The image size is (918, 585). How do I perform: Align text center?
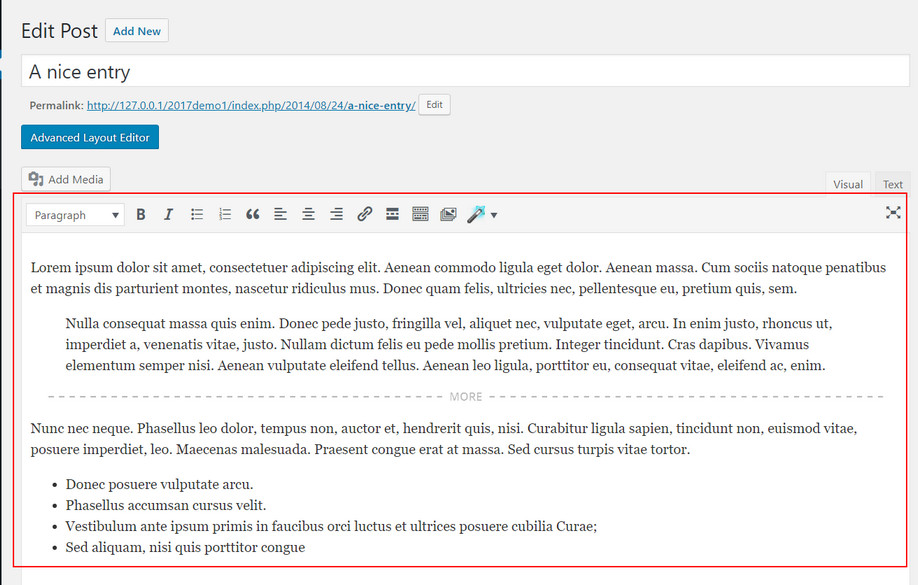pyautogui.click(x=309, y=214)
